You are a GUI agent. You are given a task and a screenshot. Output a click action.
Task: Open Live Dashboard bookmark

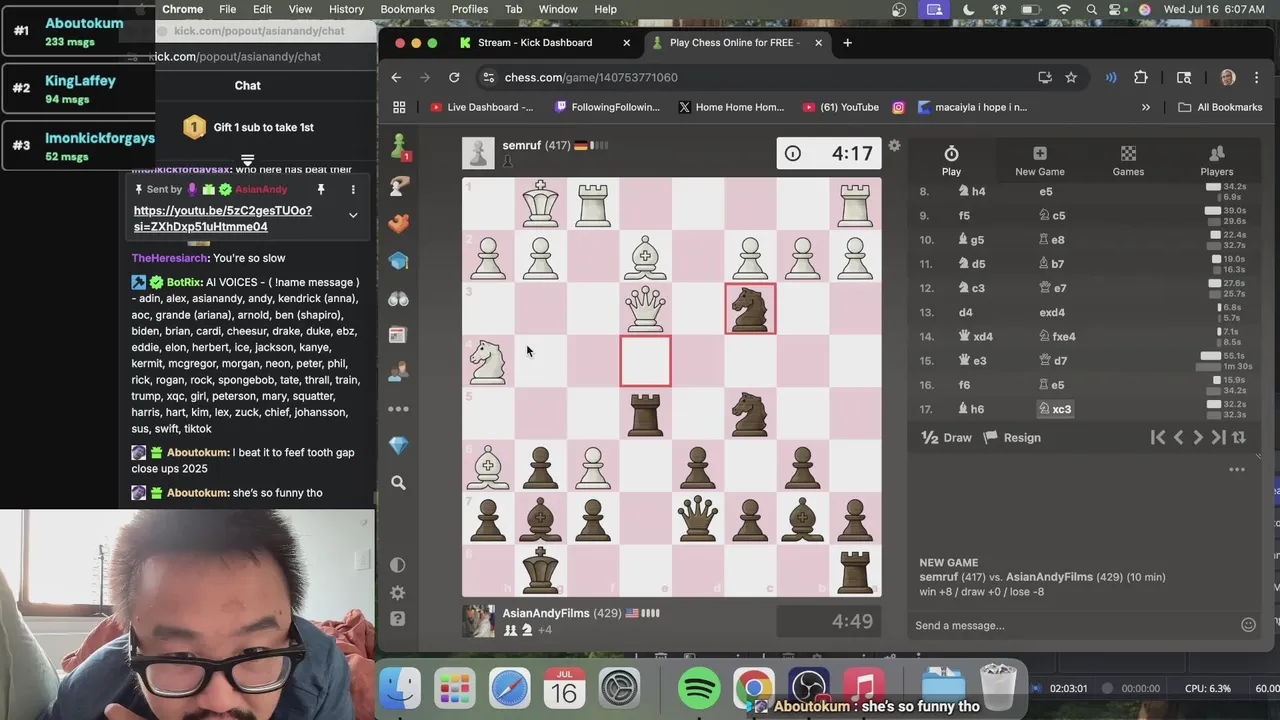click(482, 107)
